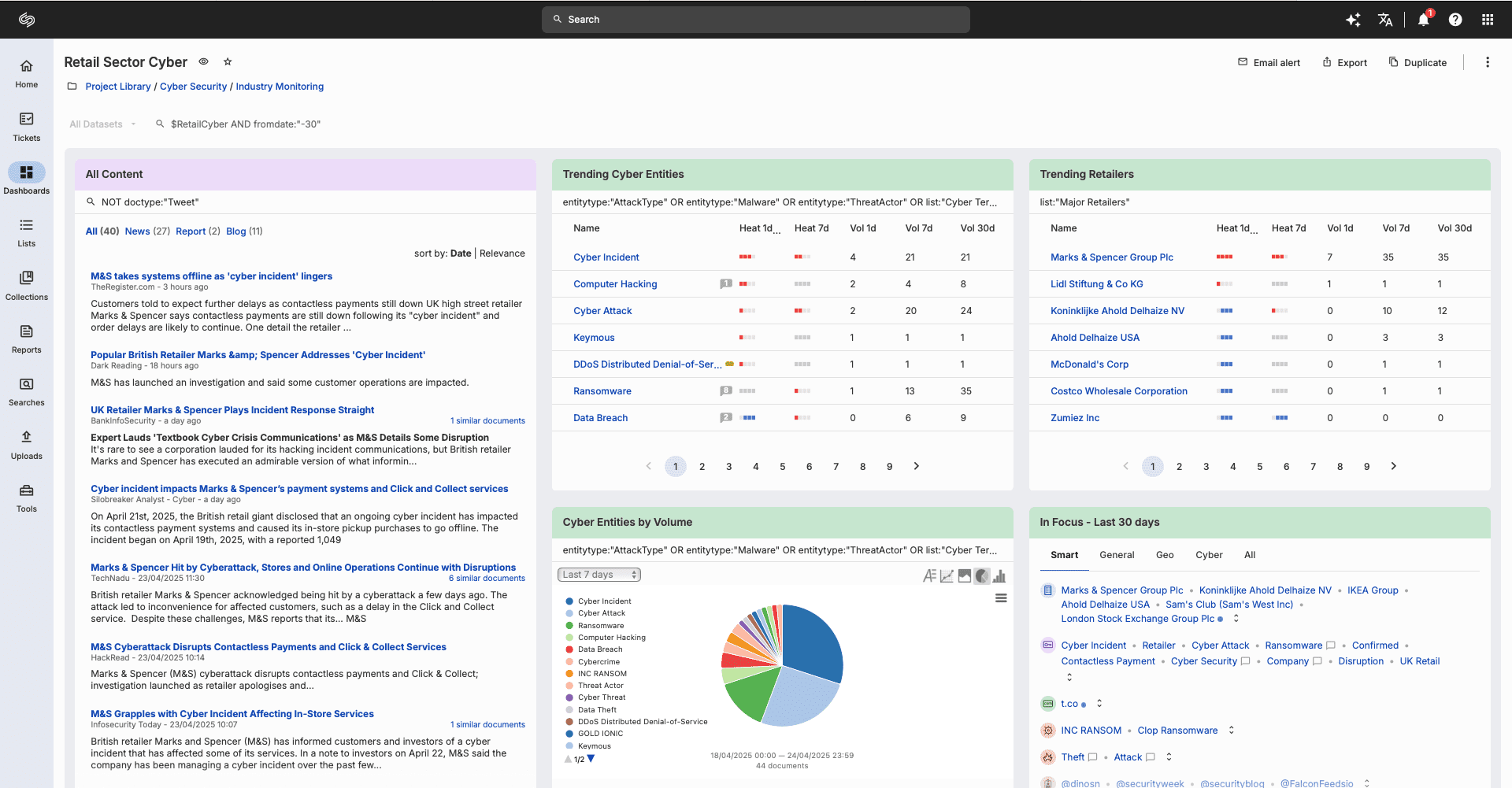
Task: Open Marks & Spencer Group Plc in Trending Retailers
Action: pyautogui.click(x=1111, y=257)
